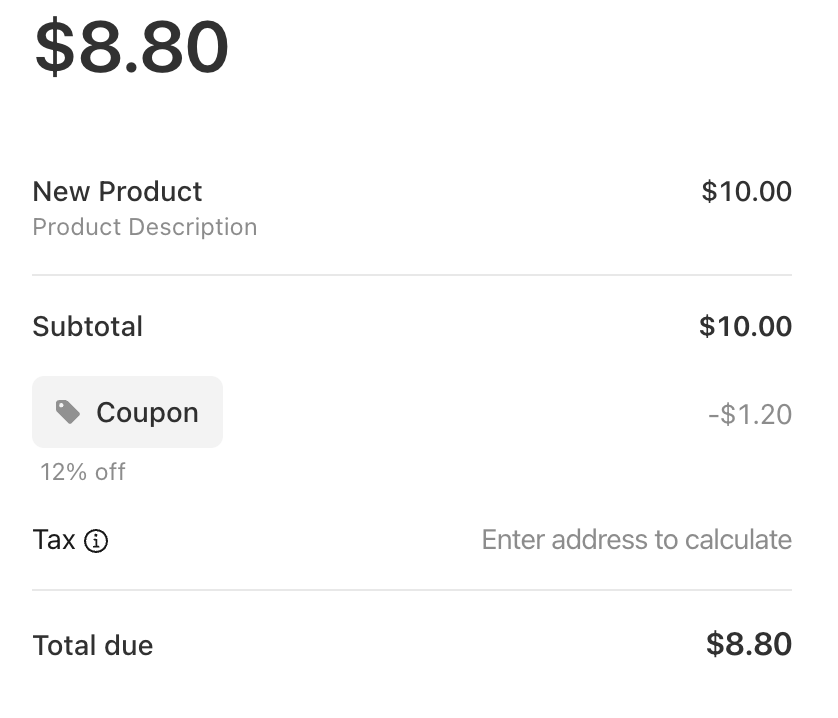
Task: Click the coupon tag icon
Action: 68,412
